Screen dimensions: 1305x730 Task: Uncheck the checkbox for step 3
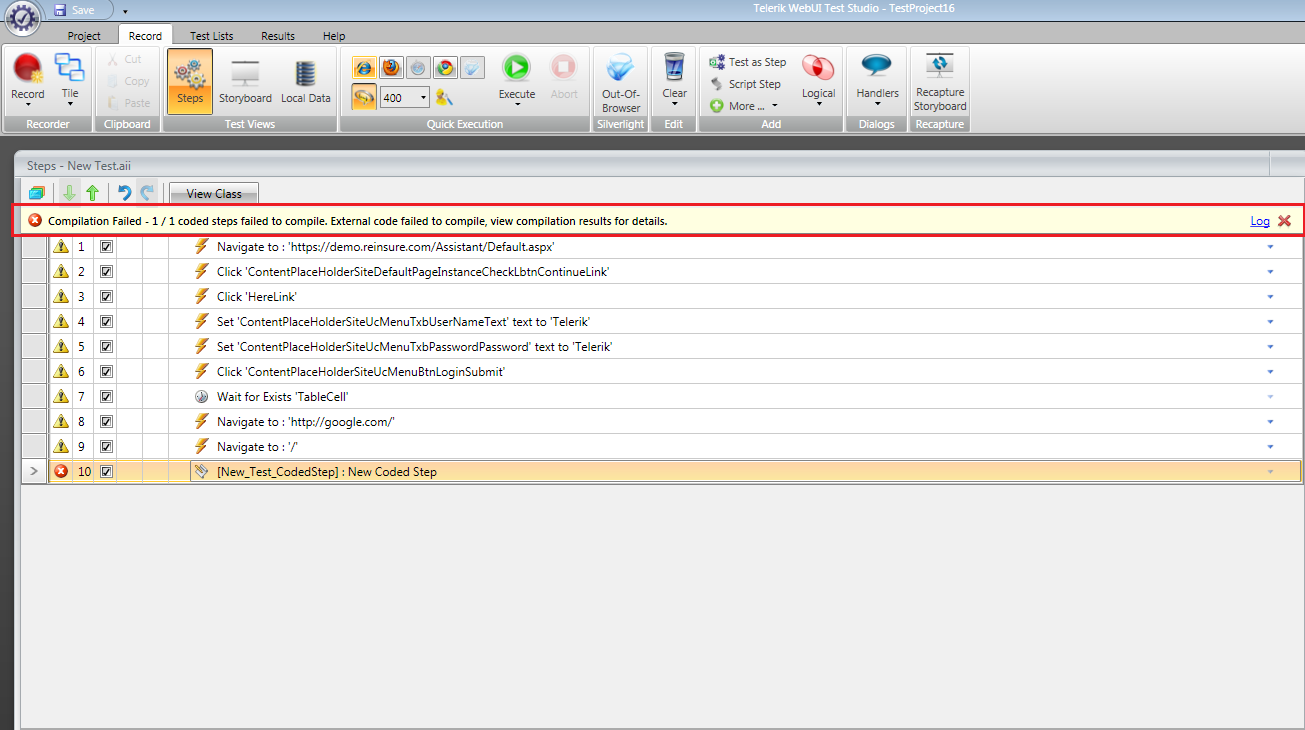106,296
